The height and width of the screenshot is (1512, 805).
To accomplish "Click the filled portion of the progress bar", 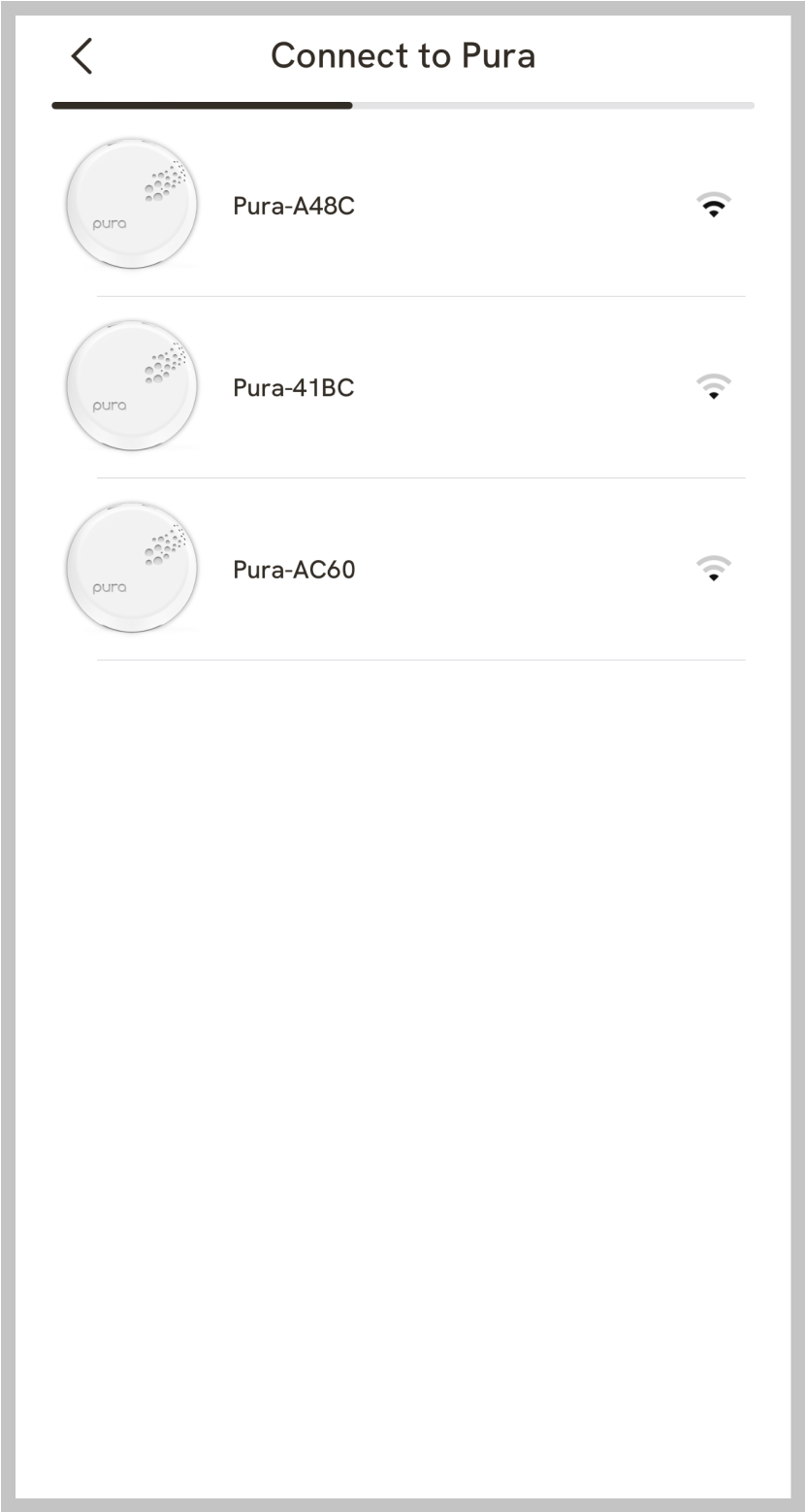I will pyautogui.click(x=202, y=105).
